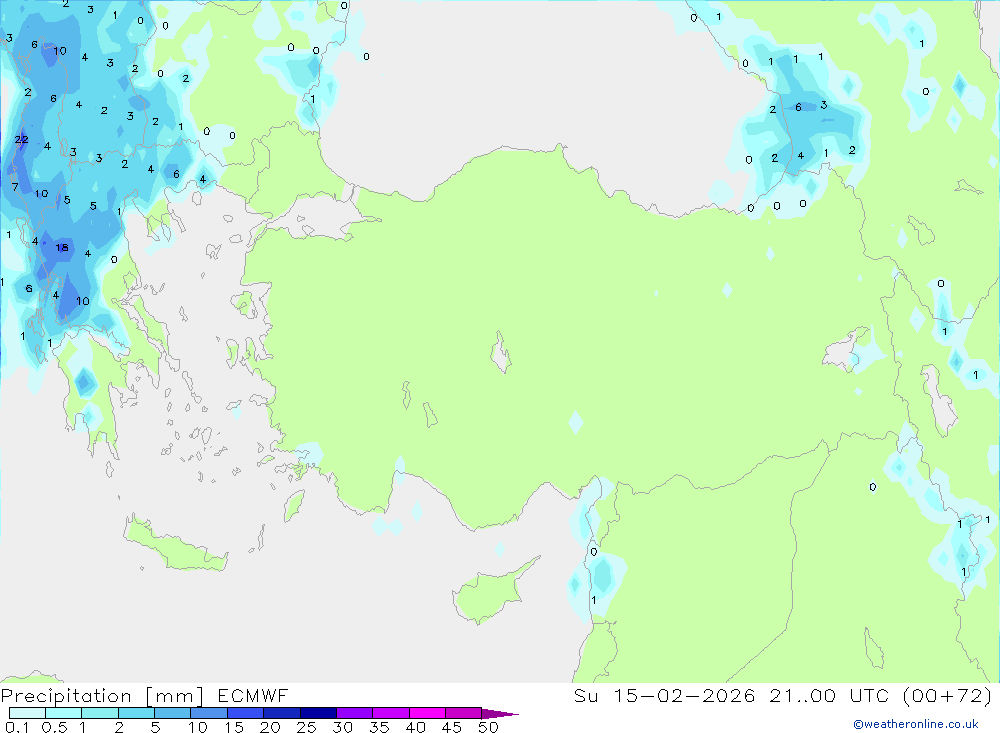Click the 'Precipitation [mm]' title text
Screen dimensions: 1000x733
102,696
